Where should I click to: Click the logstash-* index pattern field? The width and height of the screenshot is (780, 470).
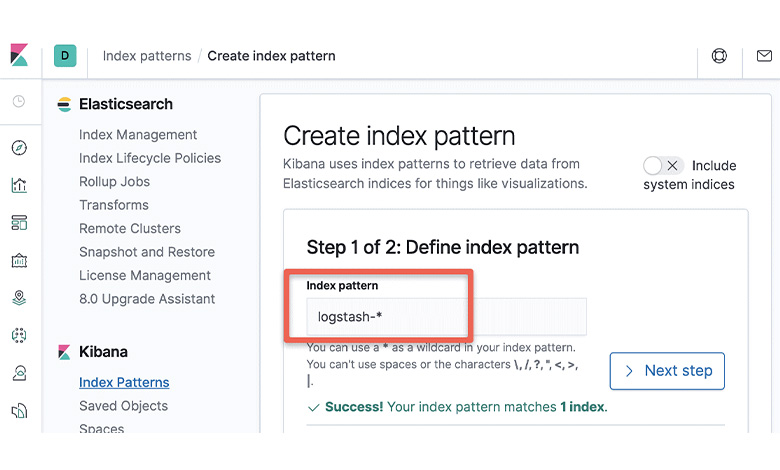point(446,317)
